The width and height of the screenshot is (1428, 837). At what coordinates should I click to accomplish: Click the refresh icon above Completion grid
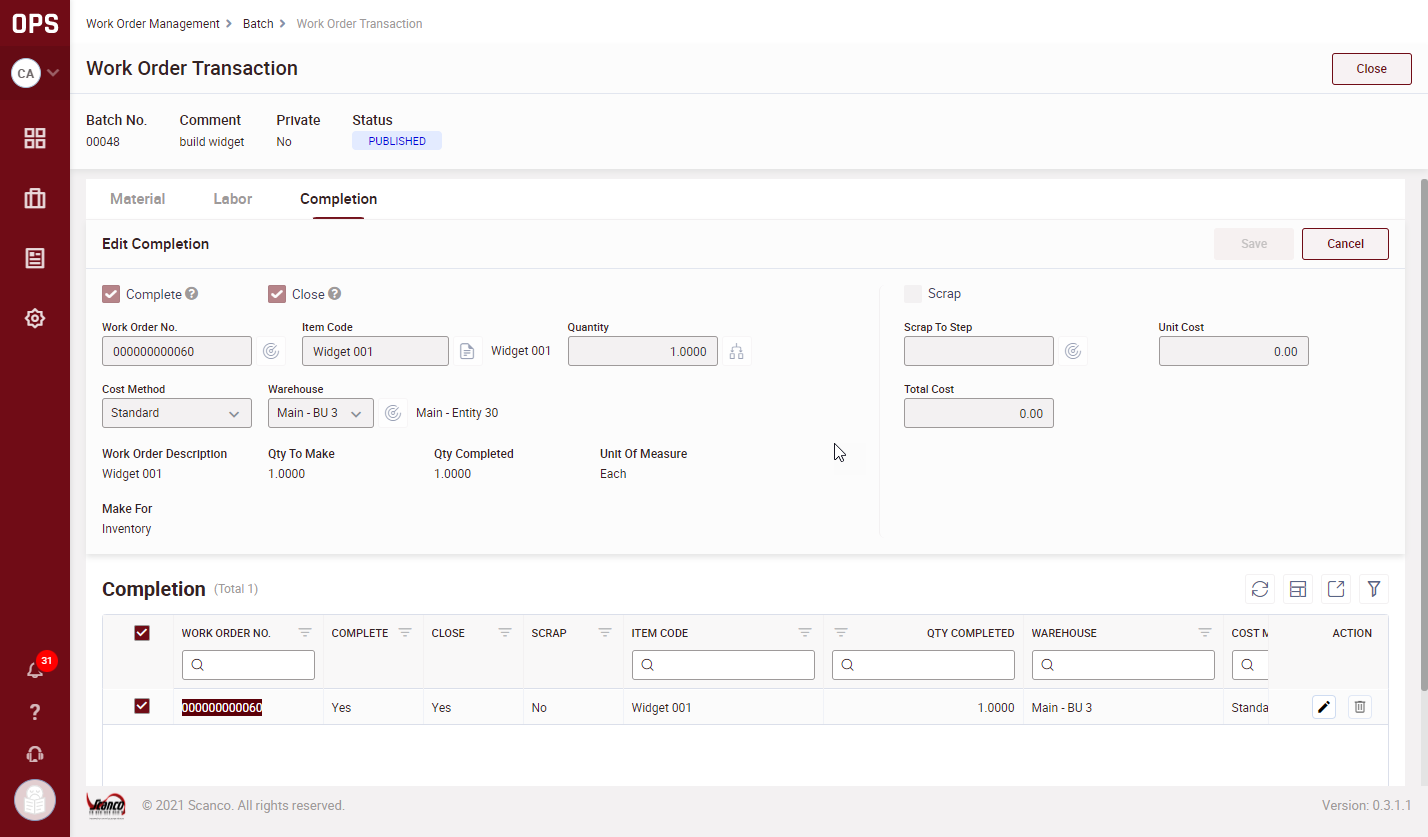[1260, 589]
